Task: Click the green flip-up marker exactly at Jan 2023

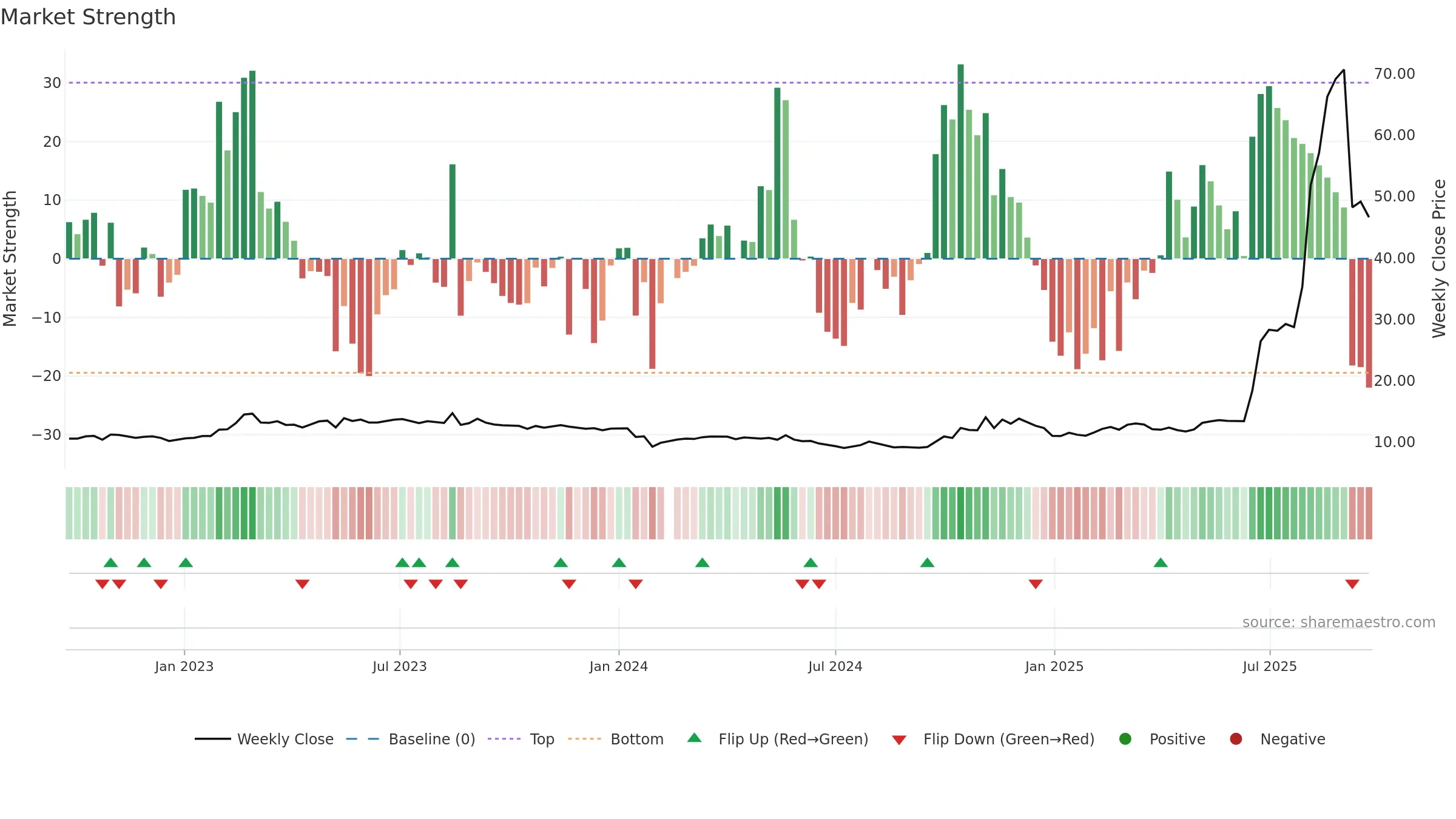Action: pyautogui.click(x=186, y=562)
